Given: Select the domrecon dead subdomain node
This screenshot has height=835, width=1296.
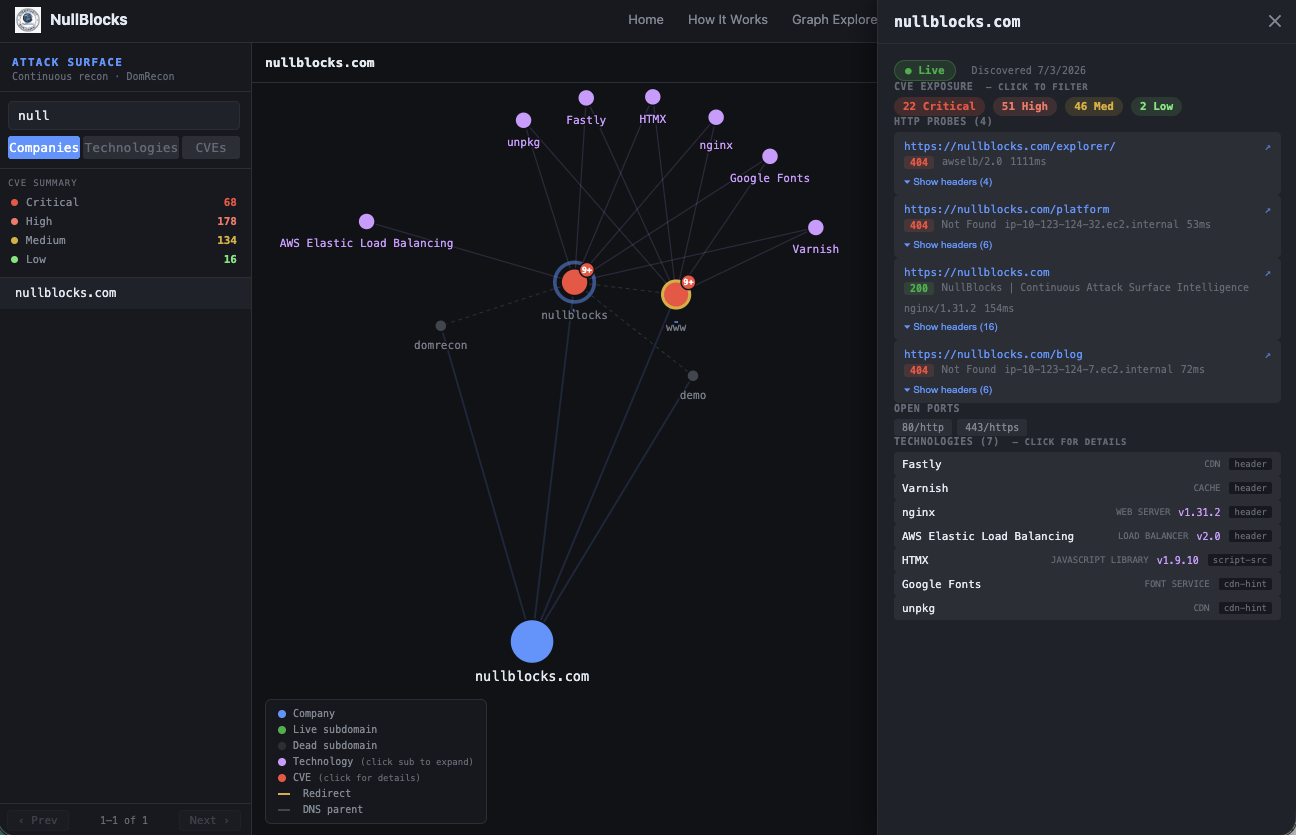Looking at the screenshot, I should pos(440,326).
